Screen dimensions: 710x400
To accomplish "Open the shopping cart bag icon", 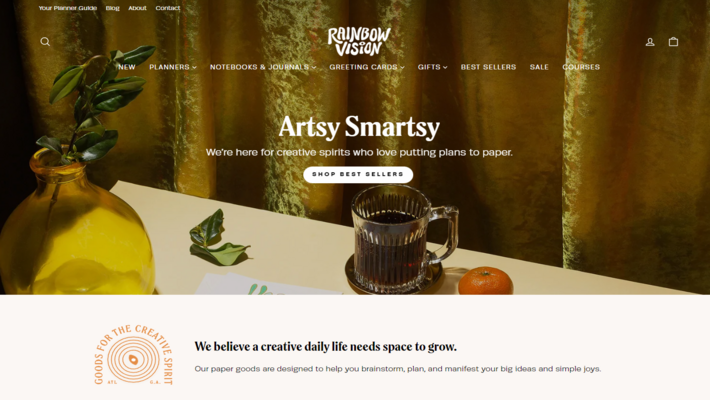I will coord(673,41).
